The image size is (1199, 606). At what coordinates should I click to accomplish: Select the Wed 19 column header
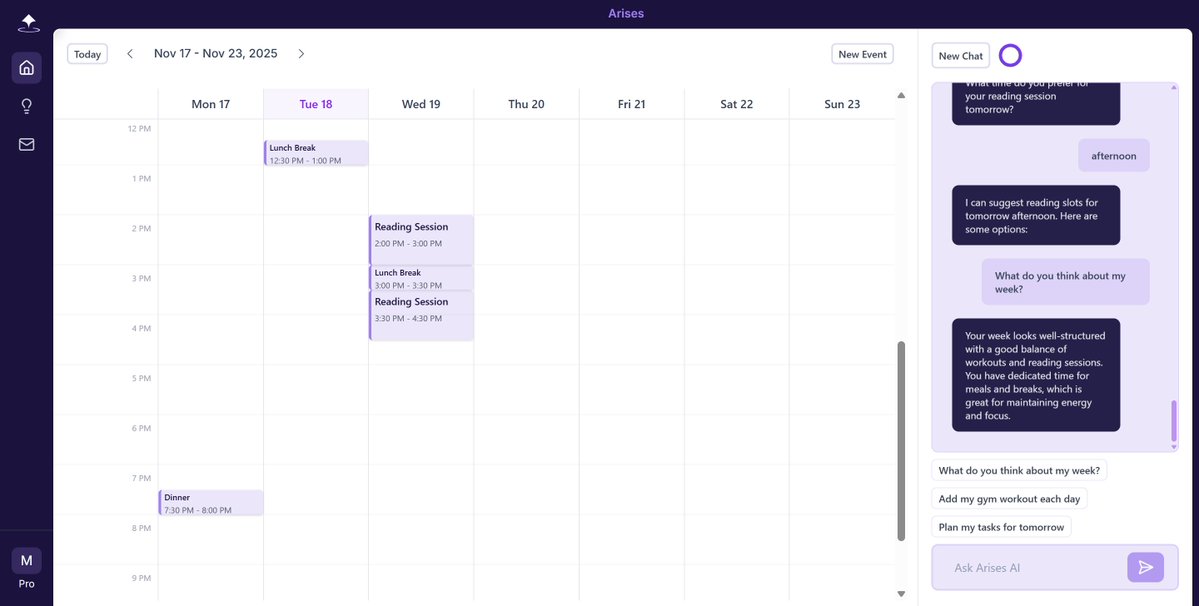point(421,104)
